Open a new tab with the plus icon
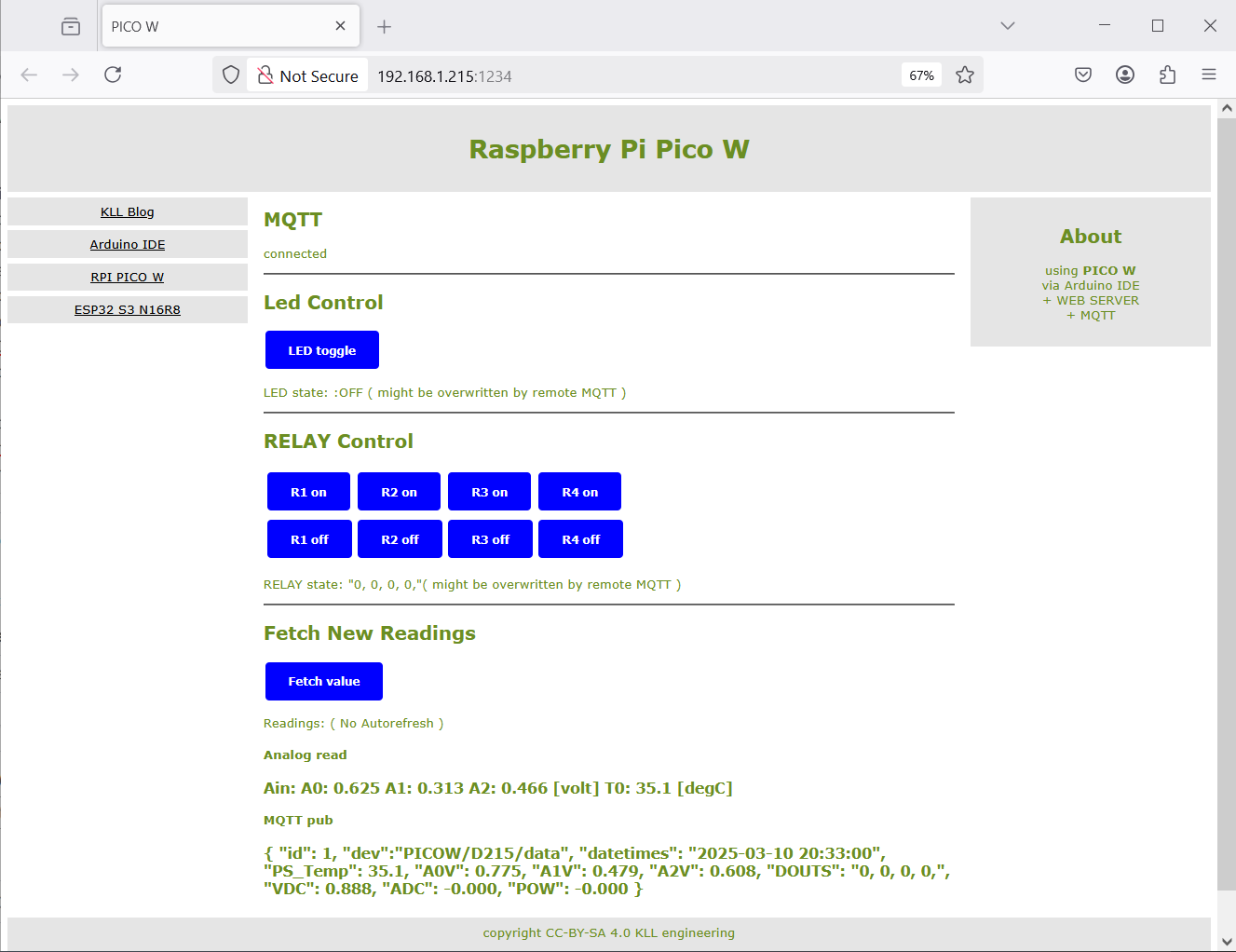This screenshot has width=1236, height=952. 384,26
